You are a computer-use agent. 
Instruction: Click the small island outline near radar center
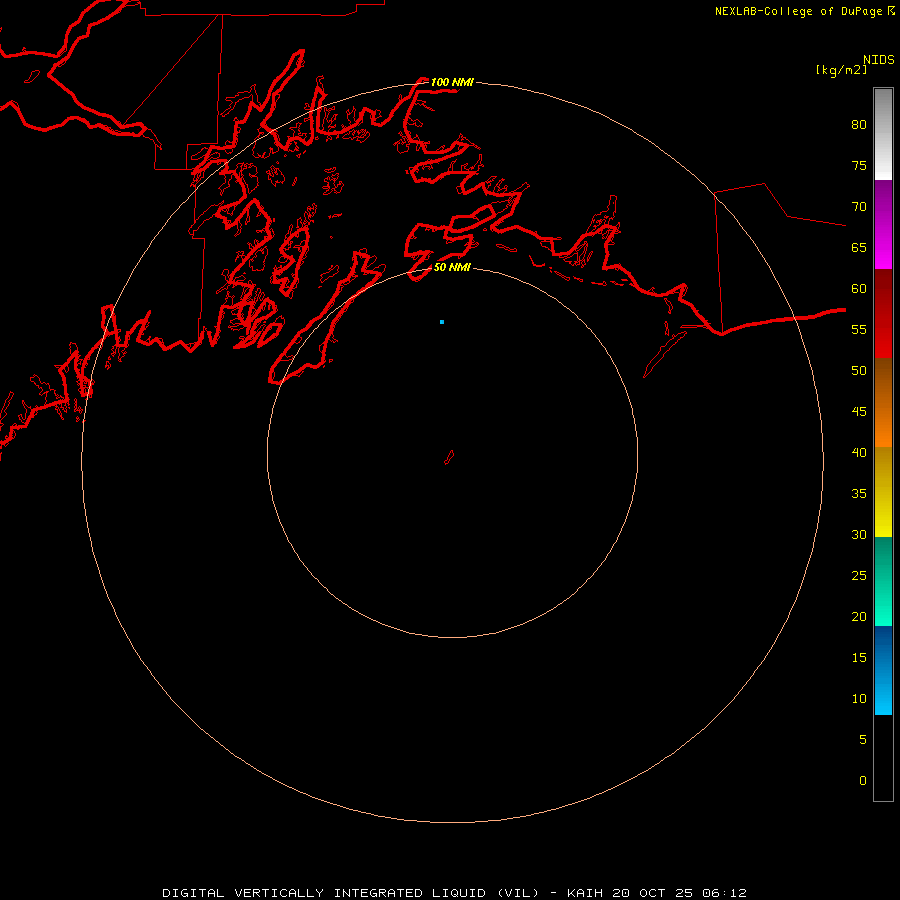(449, 457)
